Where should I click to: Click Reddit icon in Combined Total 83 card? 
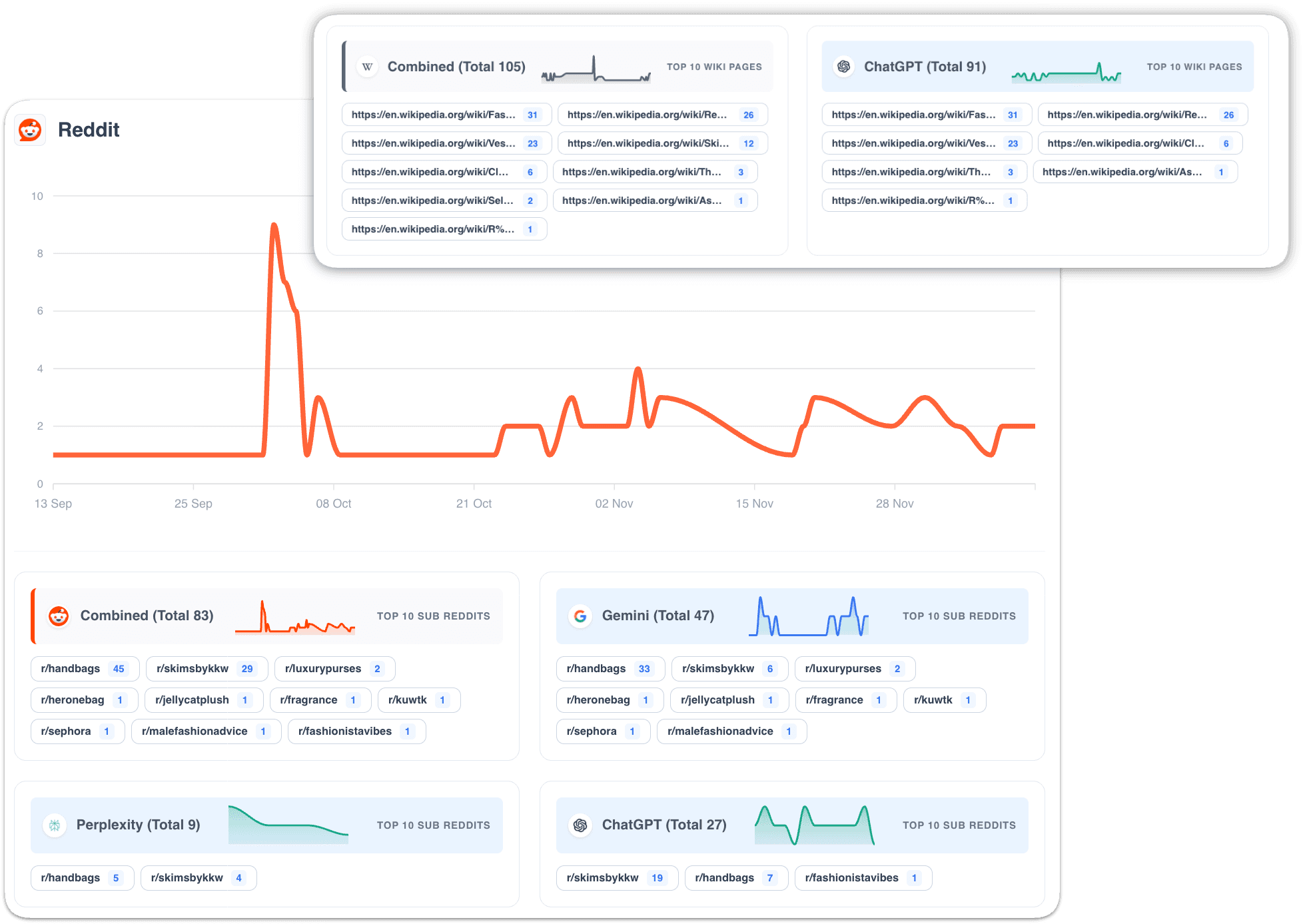click(59, 616)
